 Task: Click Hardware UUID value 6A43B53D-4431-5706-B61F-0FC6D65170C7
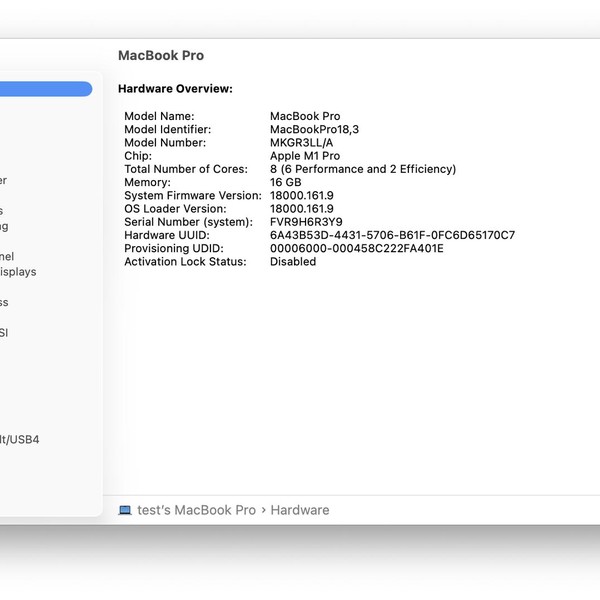pos(393,235)
